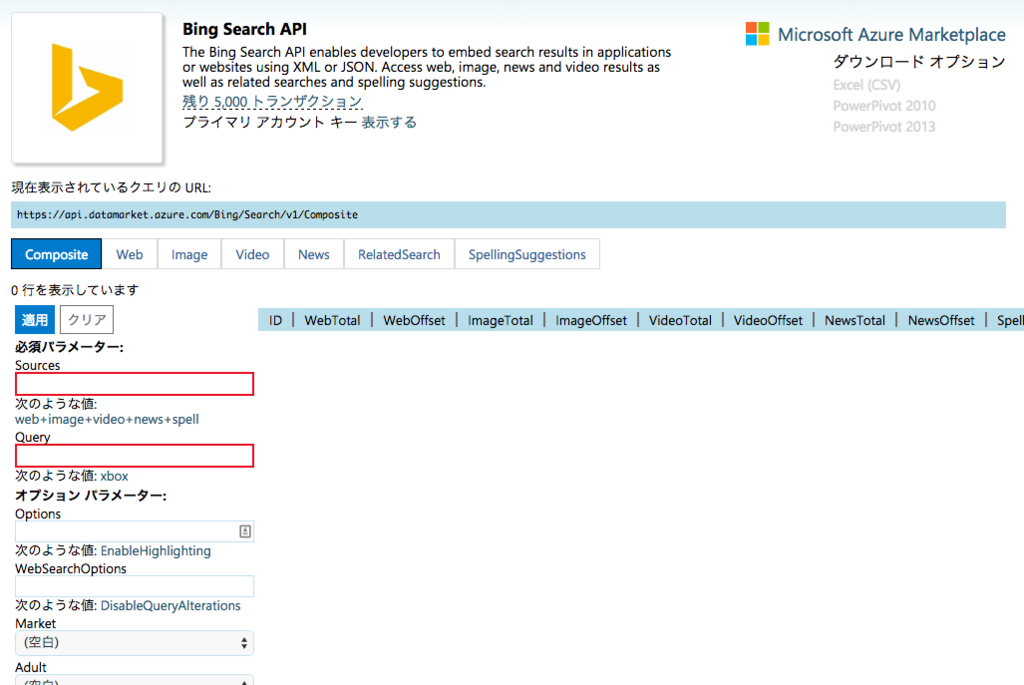The height and width of the screenshot is (685, 1024).
Task: Open the SpellingSuggestions tab
Action: coord(527,254)
